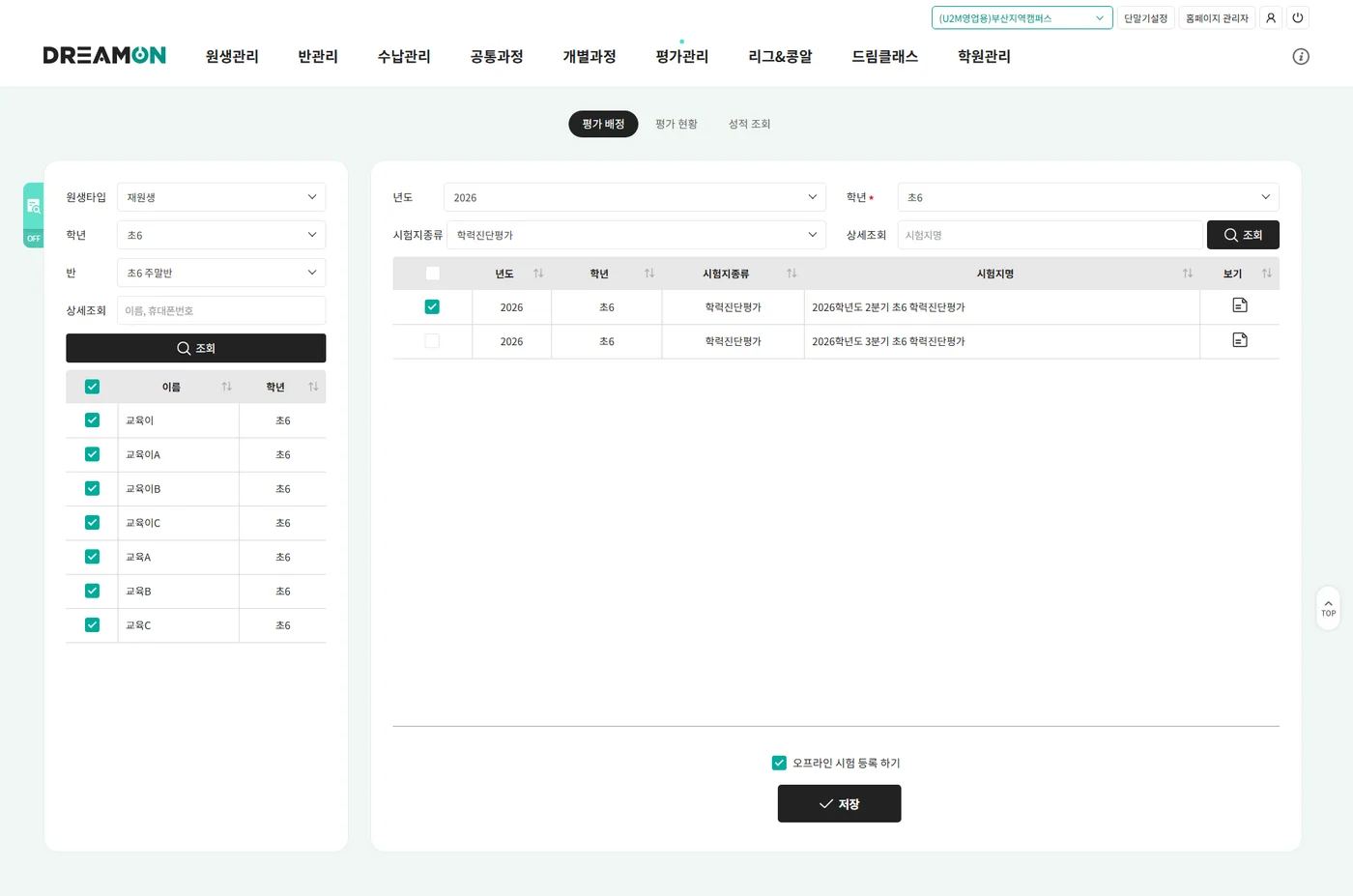Uncheck select-all students checkbox
1353x896 pixels.
[x=92, y=387]
